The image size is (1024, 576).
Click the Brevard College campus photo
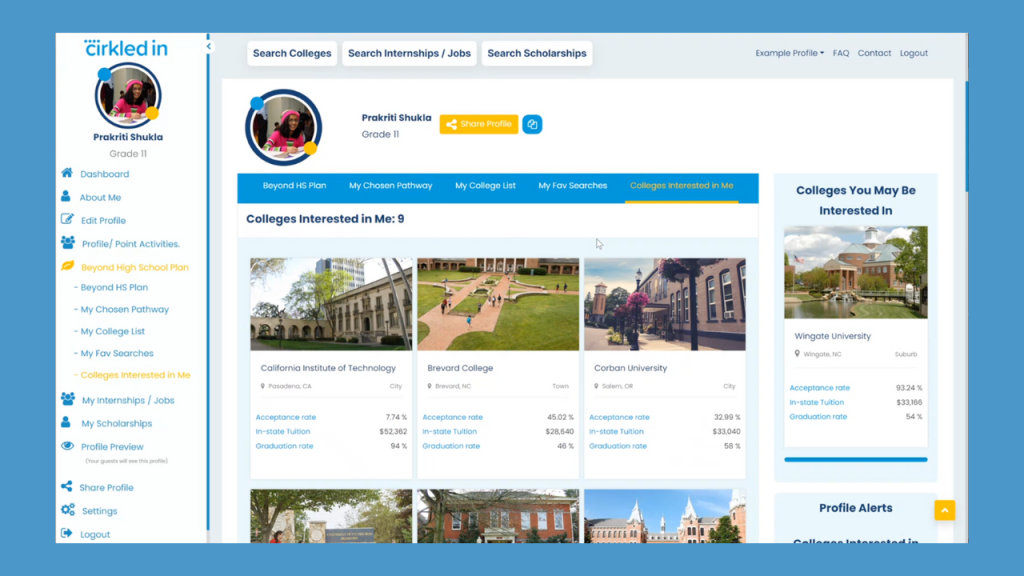(498, 304)
